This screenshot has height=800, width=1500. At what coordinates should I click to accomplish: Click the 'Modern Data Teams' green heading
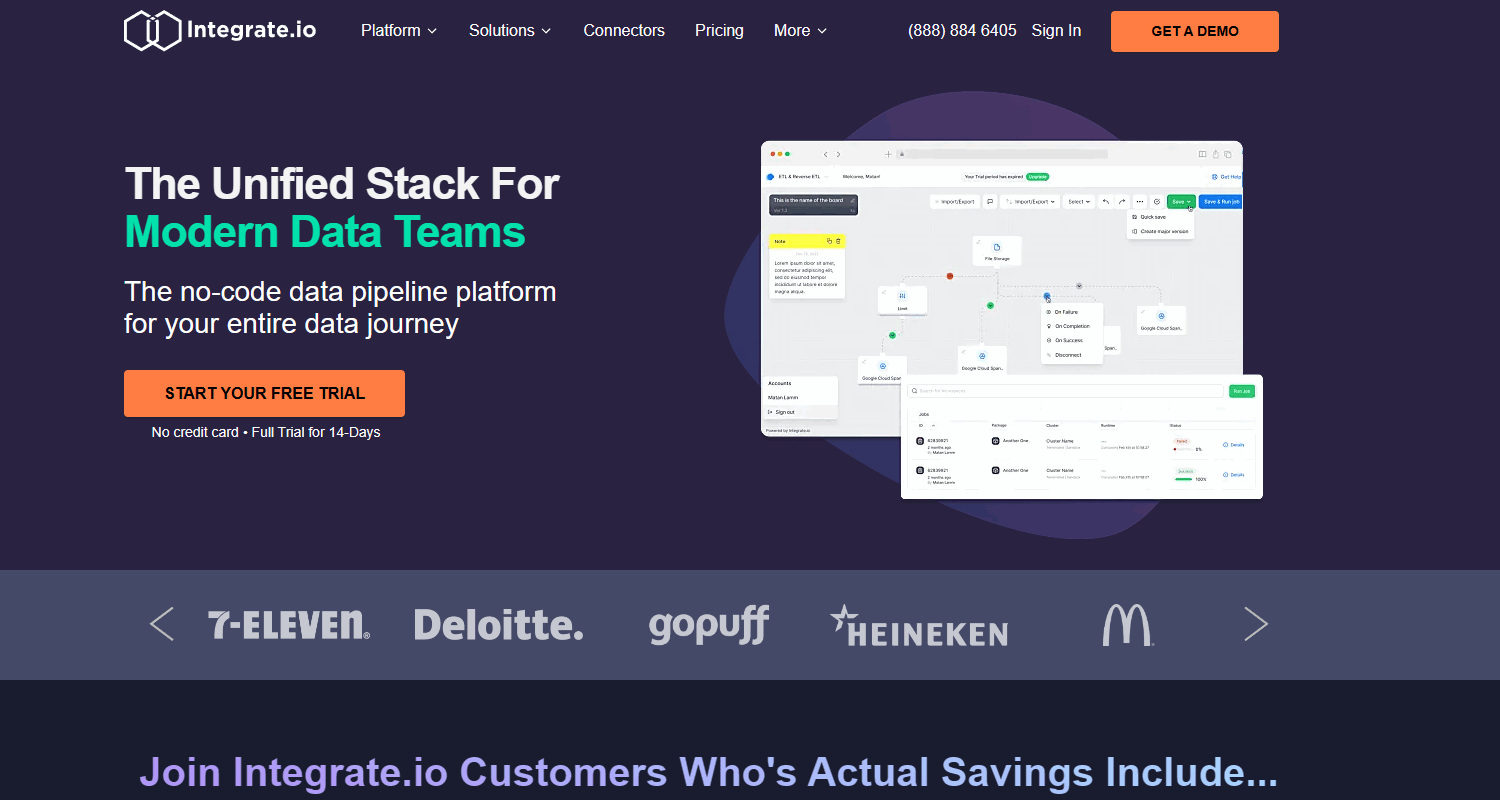[x=325, y=232]
